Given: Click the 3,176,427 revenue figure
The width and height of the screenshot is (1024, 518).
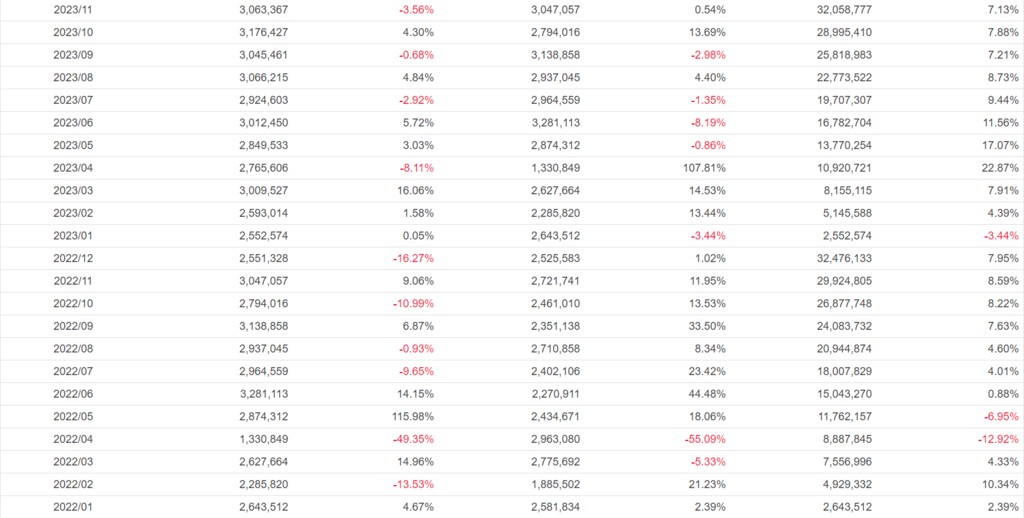Looking at the screenshot, I should point(264,32).
